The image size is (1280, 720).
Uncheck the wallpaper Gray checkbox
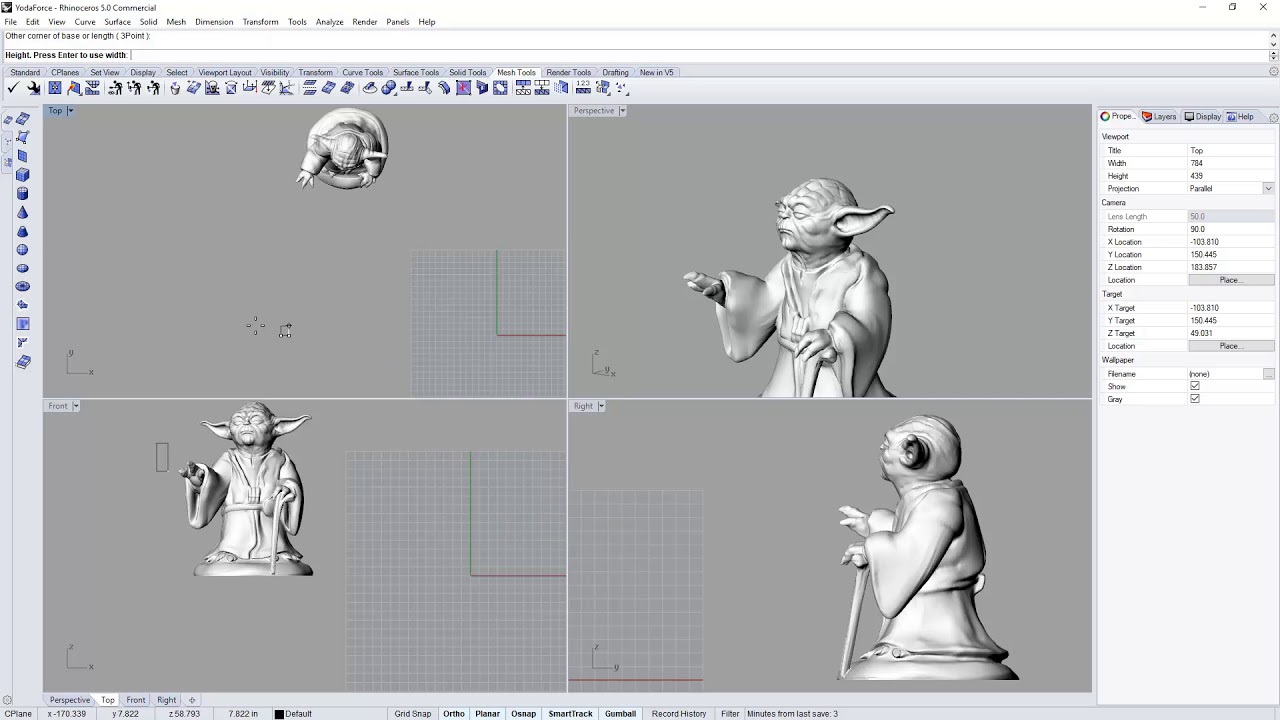[1195, 399]
